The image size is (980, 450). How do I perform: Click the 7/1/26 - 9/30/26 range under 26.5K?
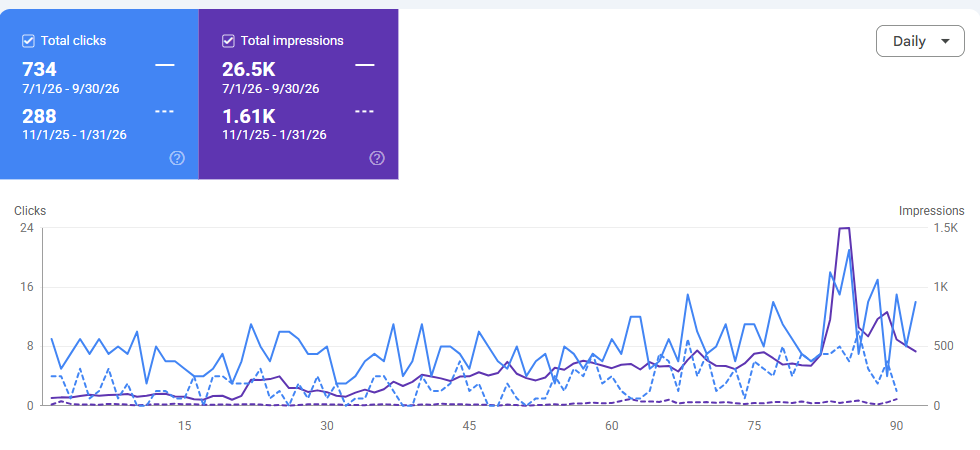click(271, 89)
